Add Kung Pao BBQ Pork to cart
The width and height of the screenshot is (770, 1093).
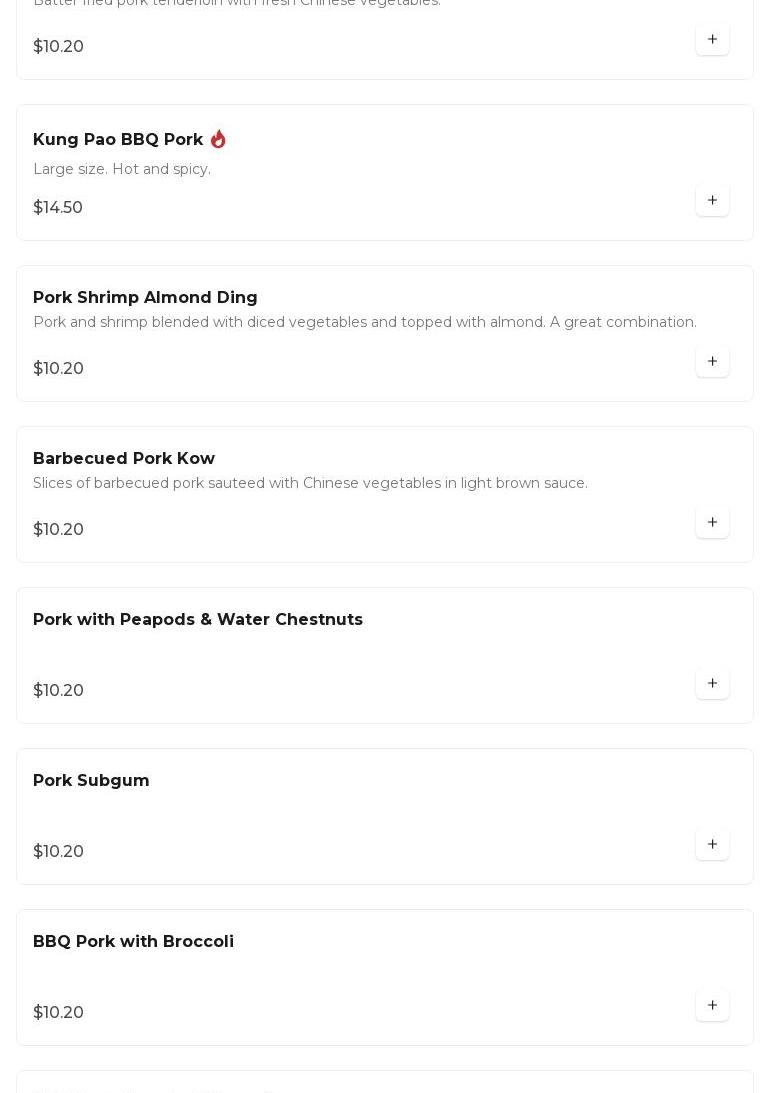point(712,200)
